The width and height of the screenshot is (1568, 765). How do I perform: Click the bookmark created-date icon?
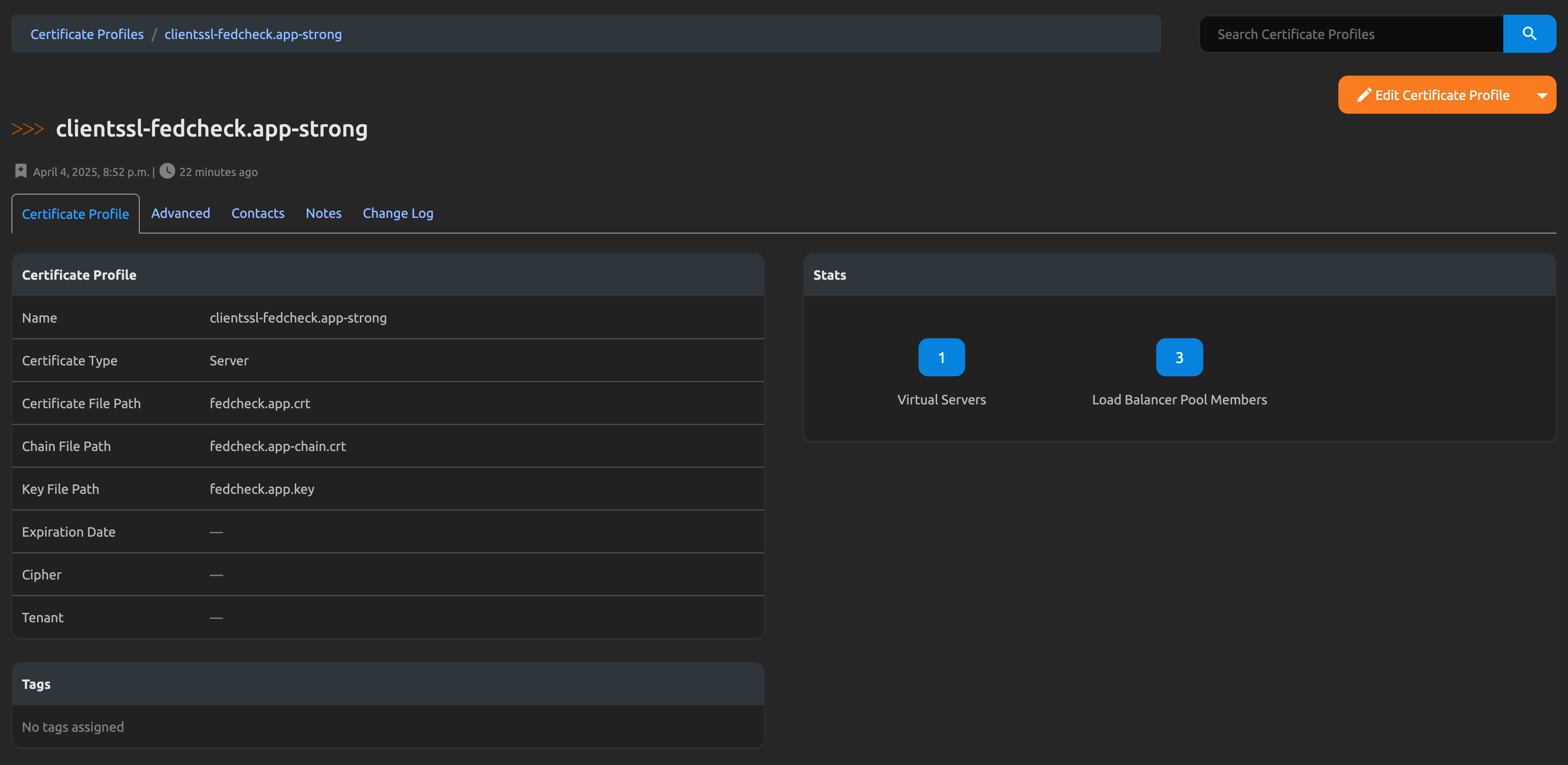[21, 171]
